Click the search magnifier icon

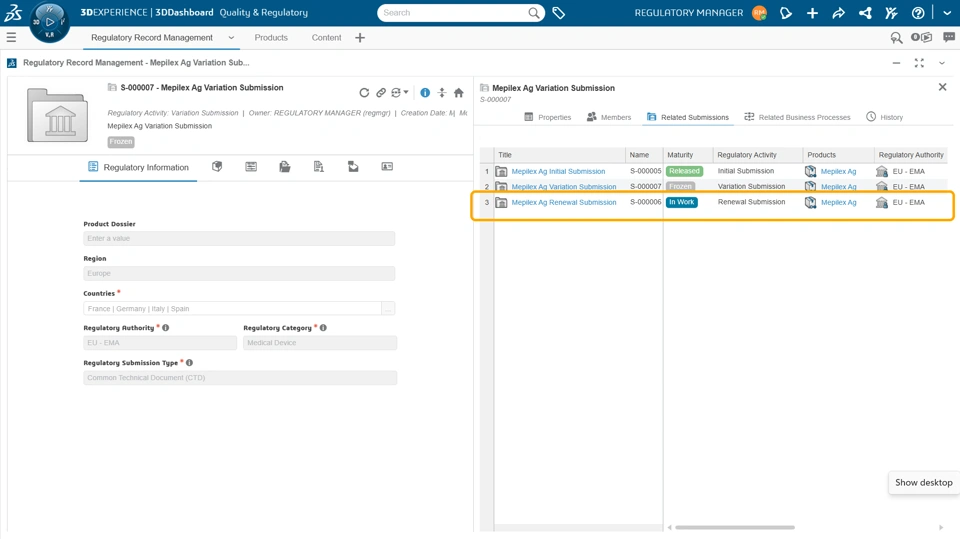pos(534,13)
